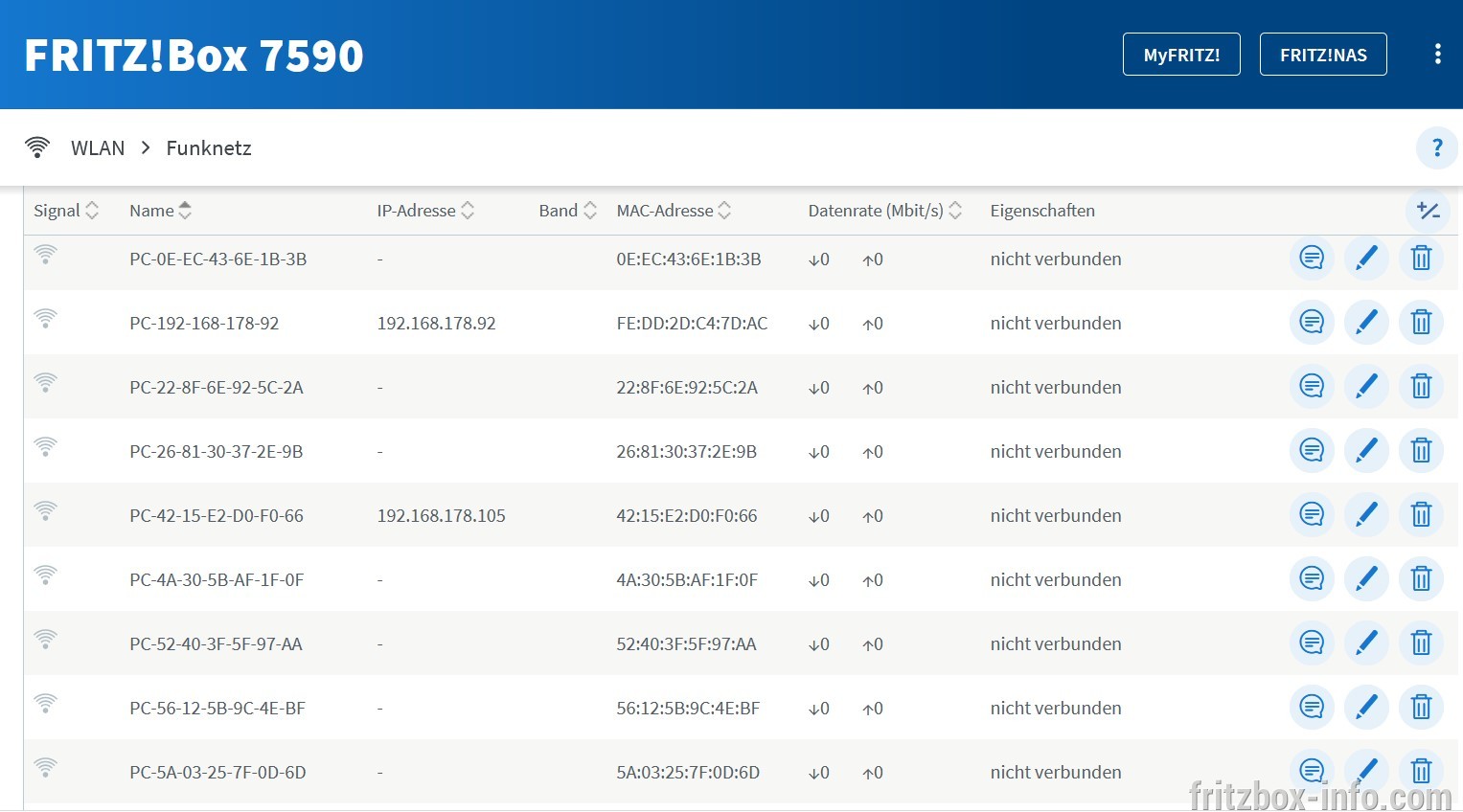
Task: Open details for device PC-0E-EC-43-6E-1B-3B
Action: (1312, 259)
